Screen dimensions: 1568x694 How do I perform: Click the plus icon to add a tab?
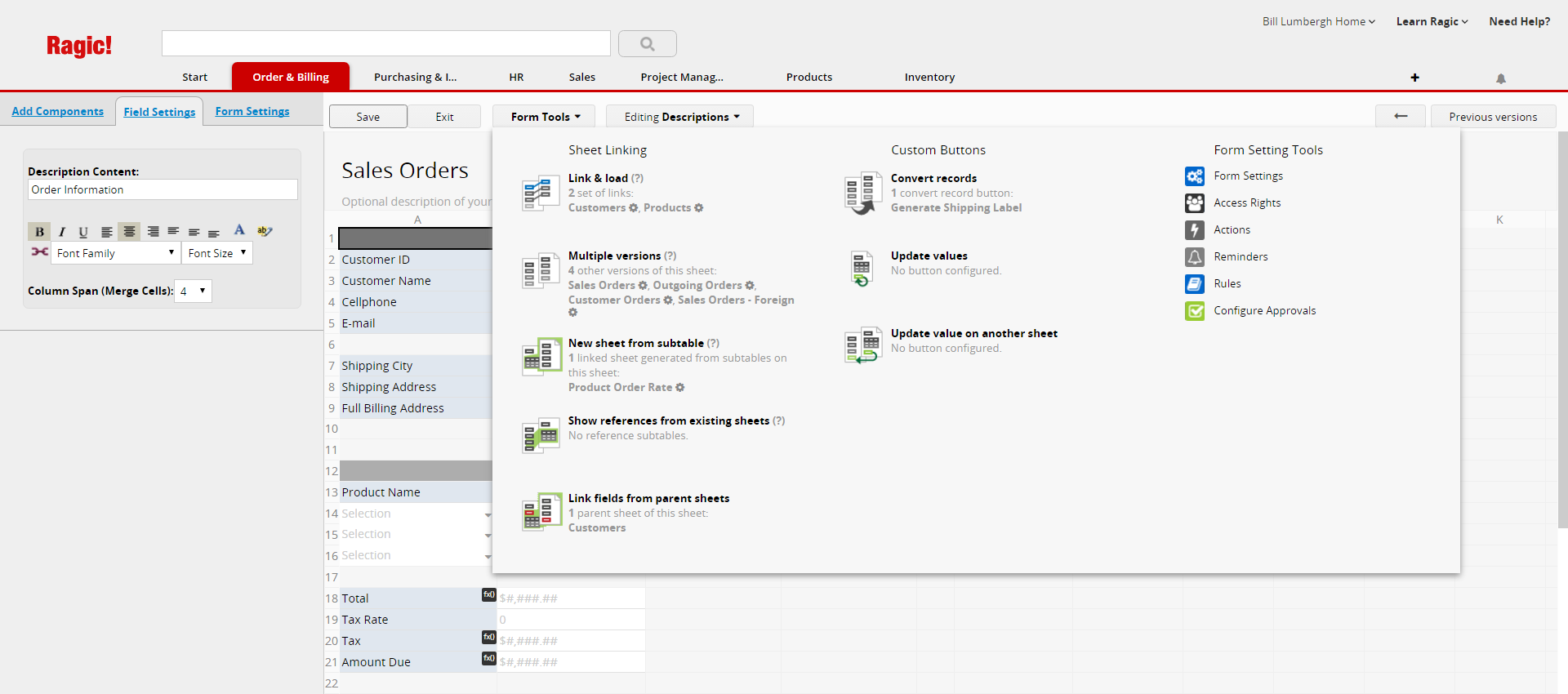click(x=1414, y=78)
